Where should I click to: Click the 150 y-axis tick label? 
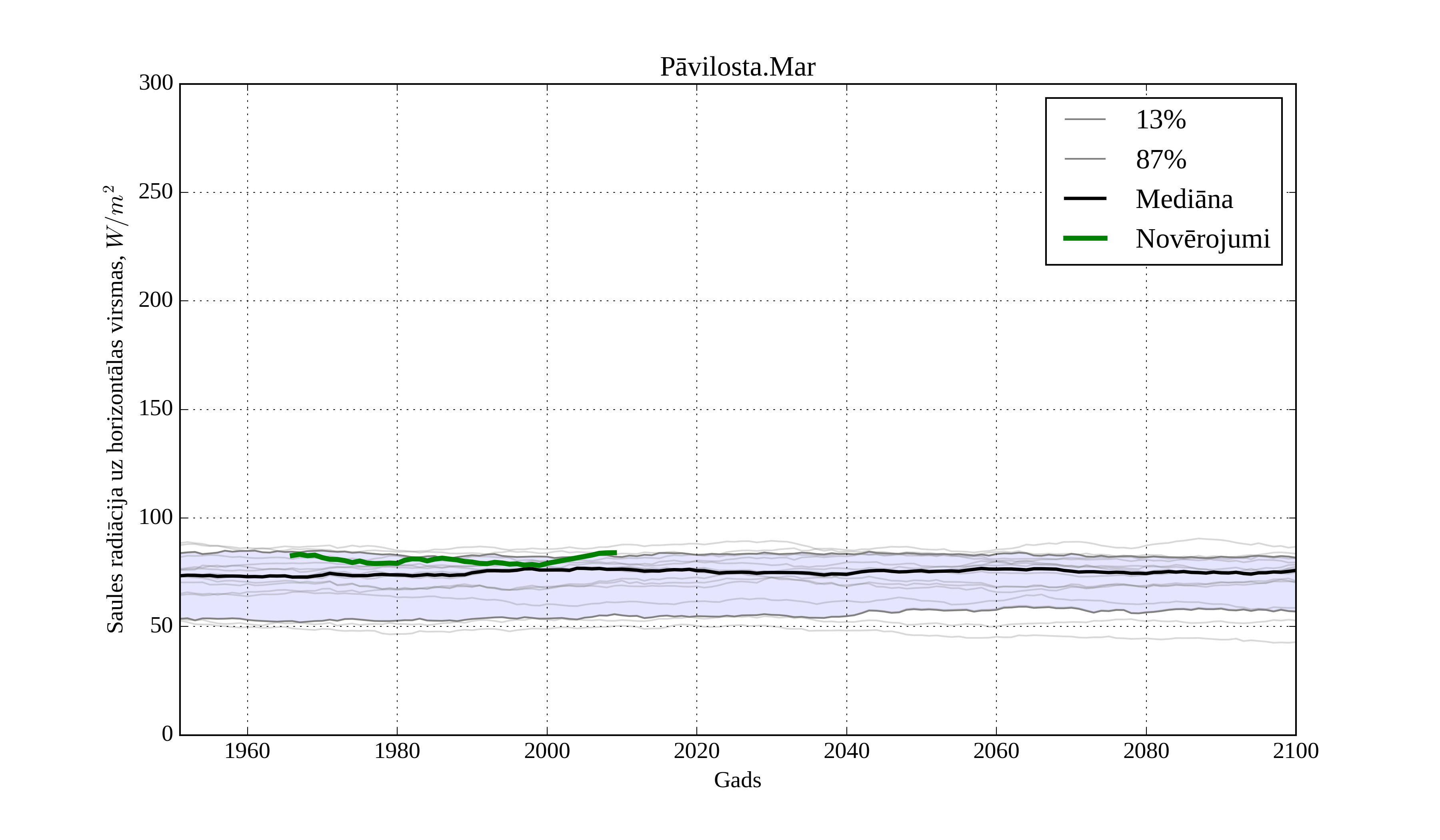coord(156,408)
